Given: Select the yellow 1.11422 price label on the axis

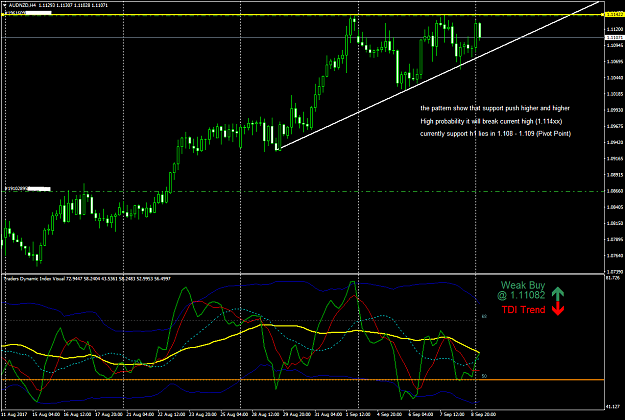Looking at the screenshot, I should (615, 14).
